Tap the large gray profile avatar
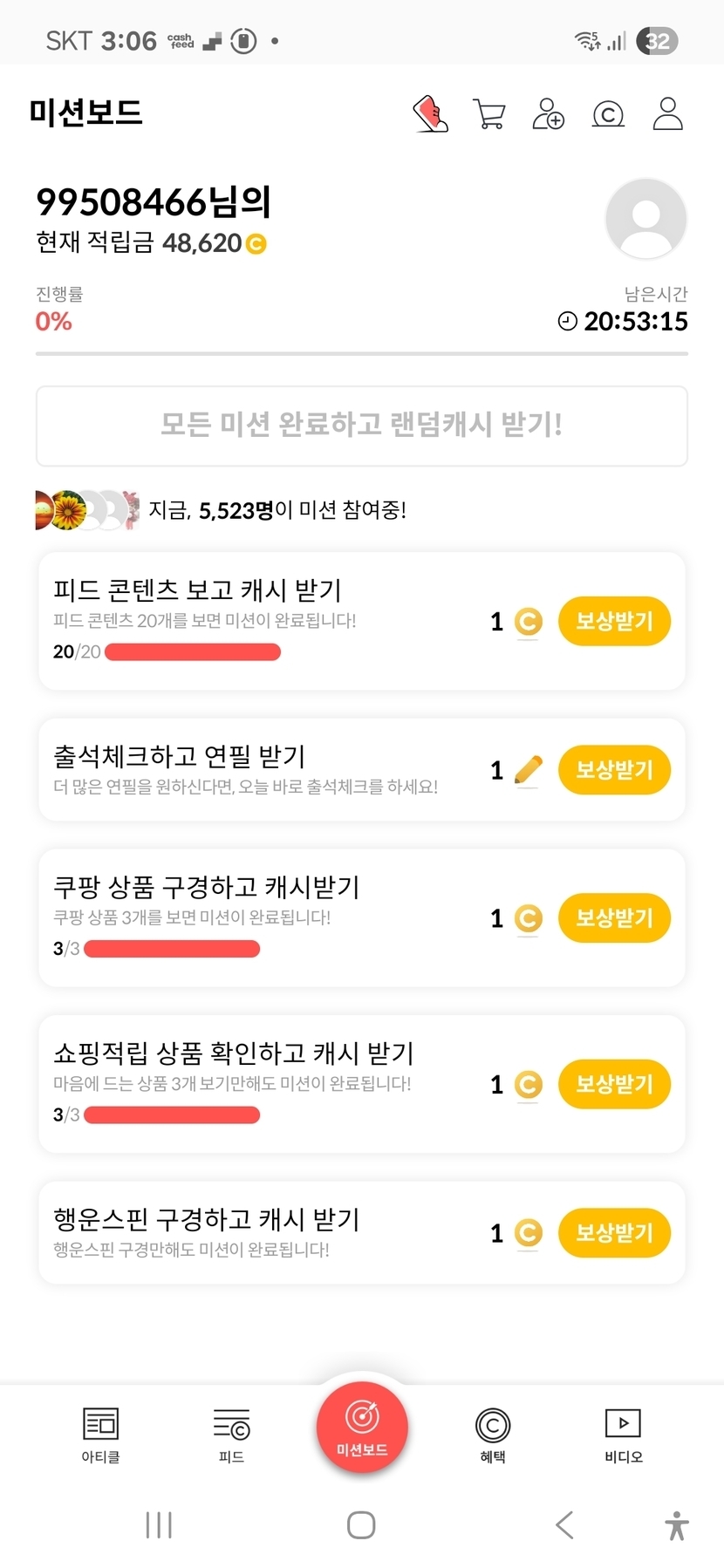 (645, 218)
